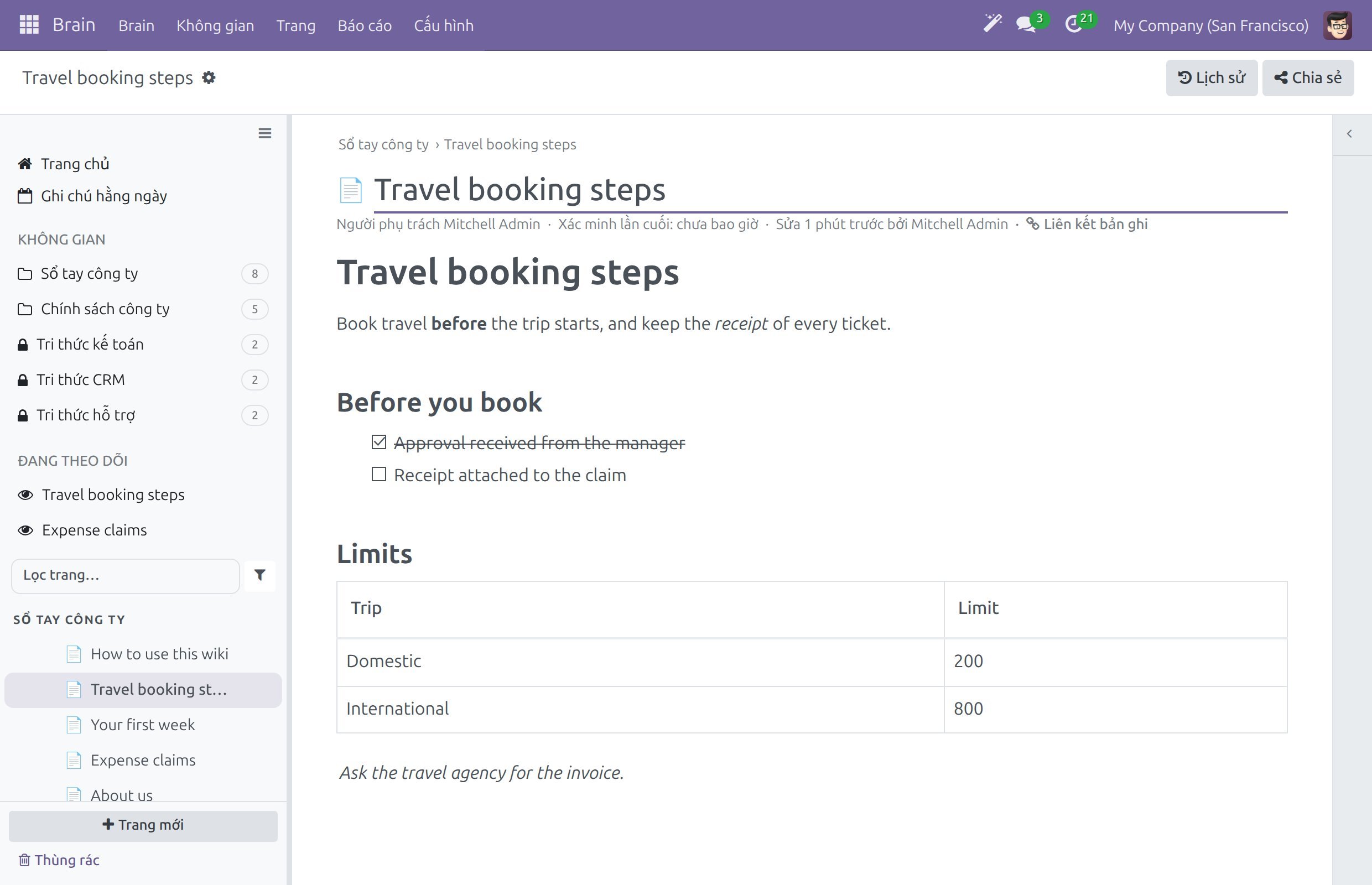This screenshot has height=885, width=1372.
Task: Open the 'Your first week' page
Action: 143,725
